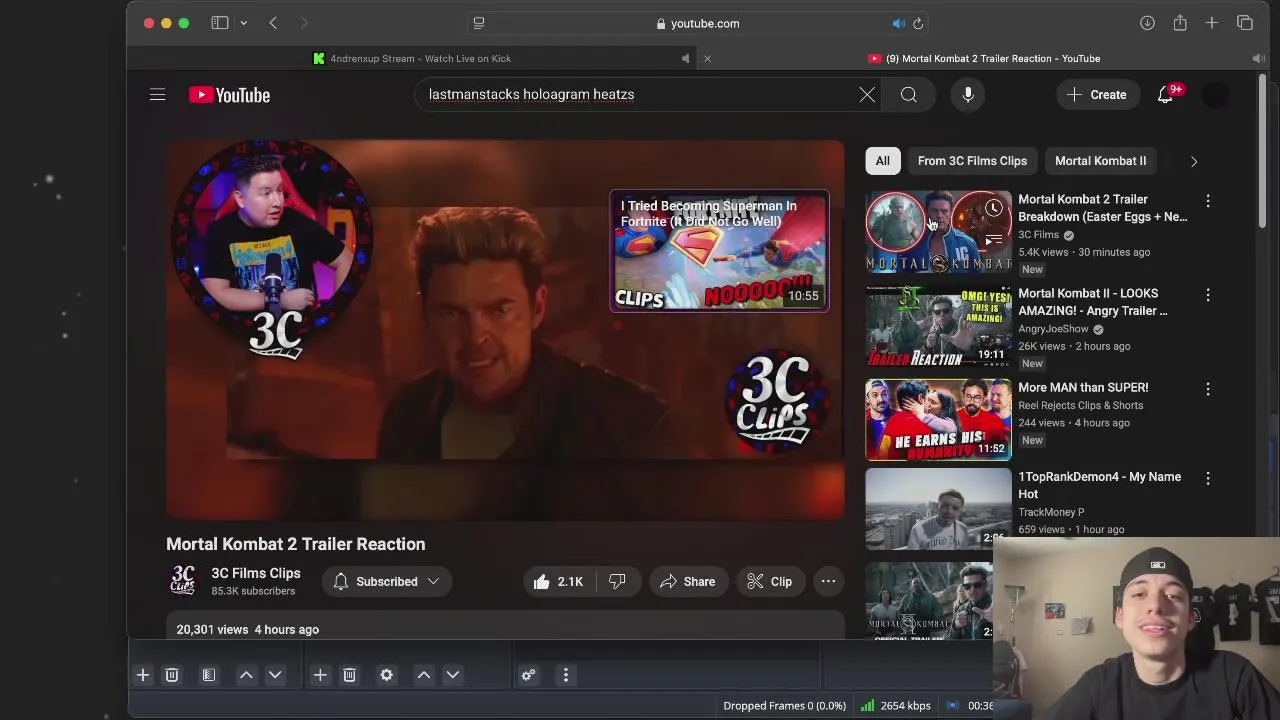Reload the youtube.com page
The width and height of the screenshot is (1280, 720).
[918, 24]
